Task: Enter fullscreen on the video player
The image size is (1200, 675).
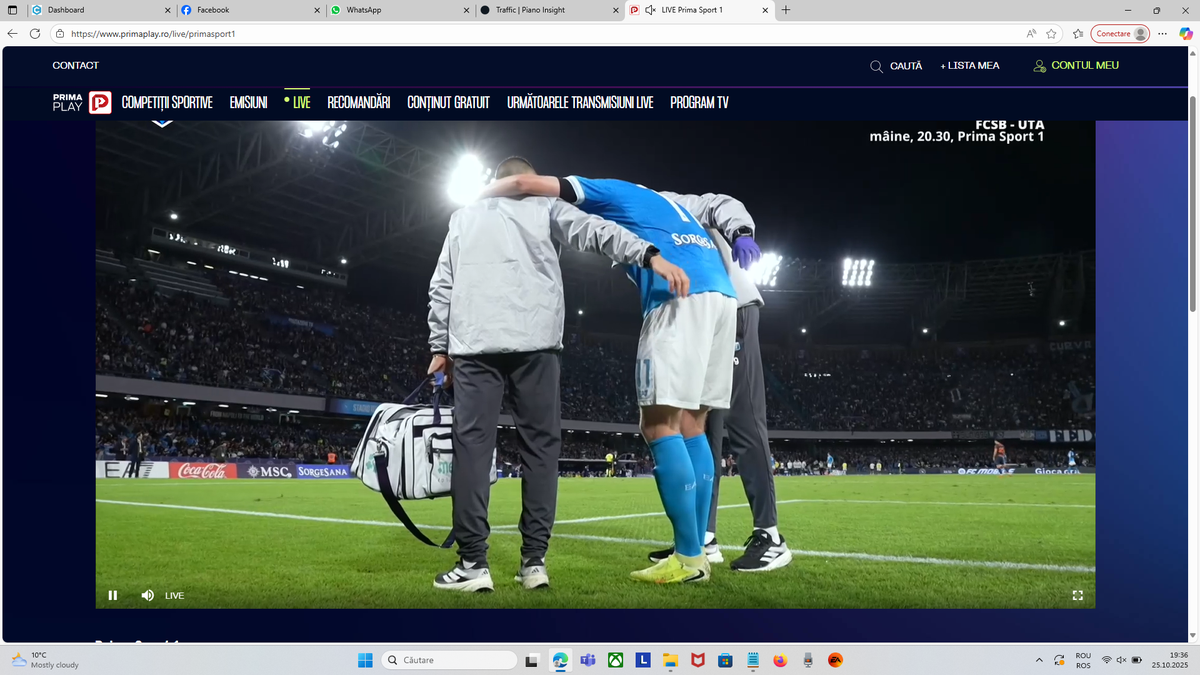Action: coord(1078,595)
